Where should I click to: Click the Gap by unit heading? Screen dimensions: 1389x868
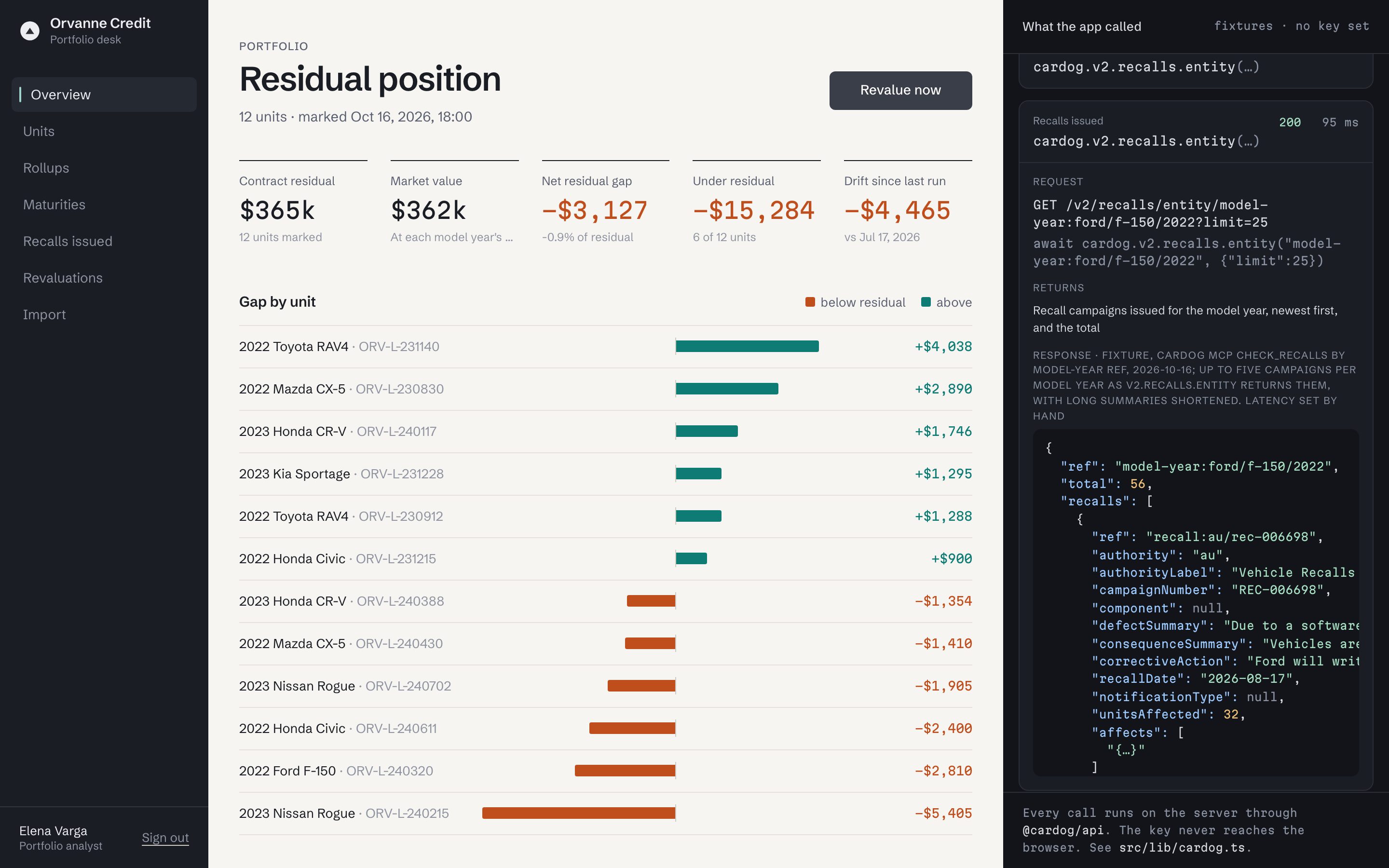coord(277,302)
